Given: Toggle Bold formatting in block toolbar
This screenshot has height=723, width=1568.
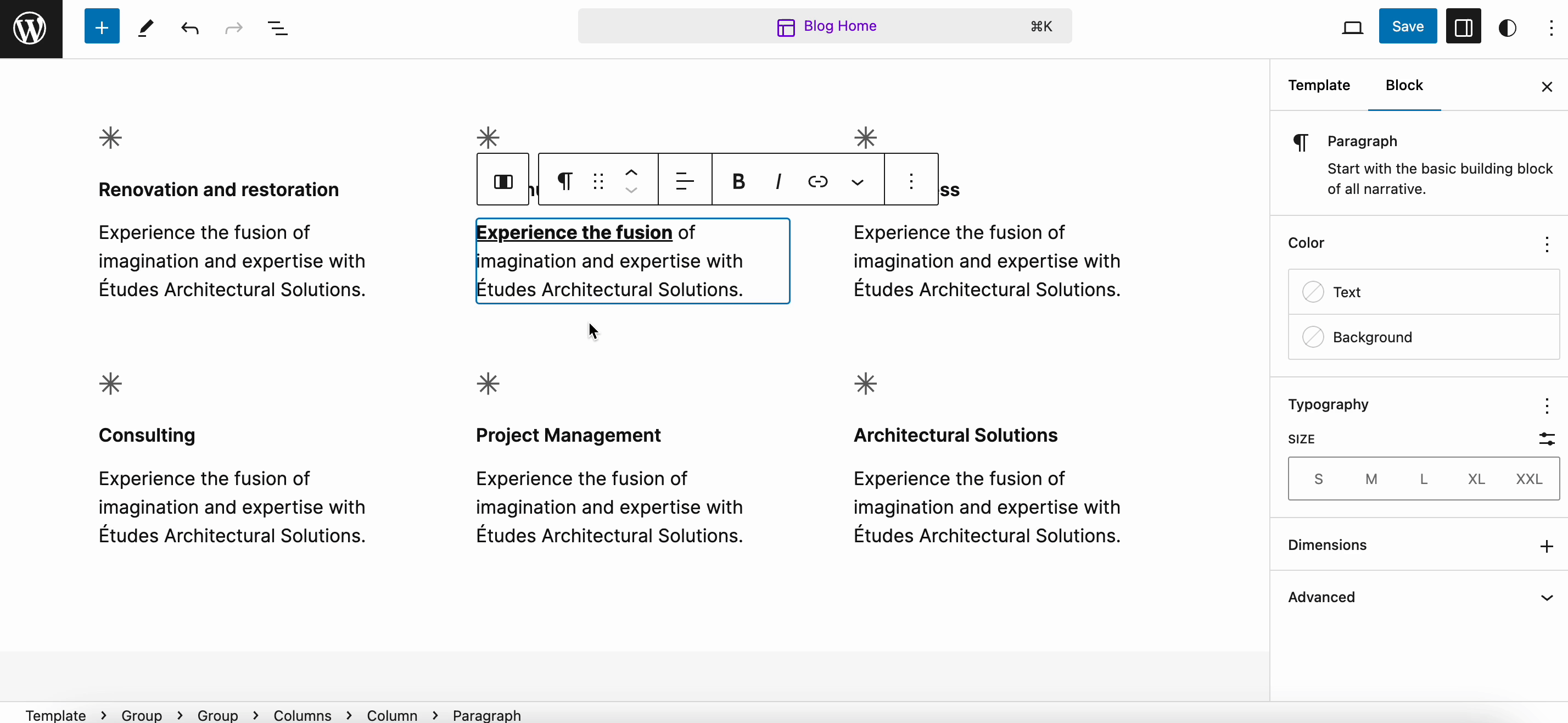Looking at the screenshot, I should click(x=738, y=181).
